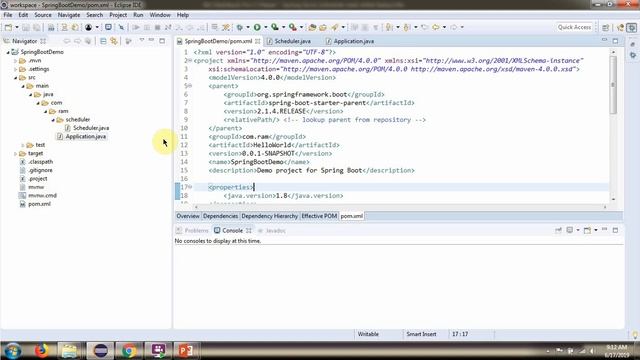
Task: Click the Previous Annotation toolbar icon
Action: [407, 27]
